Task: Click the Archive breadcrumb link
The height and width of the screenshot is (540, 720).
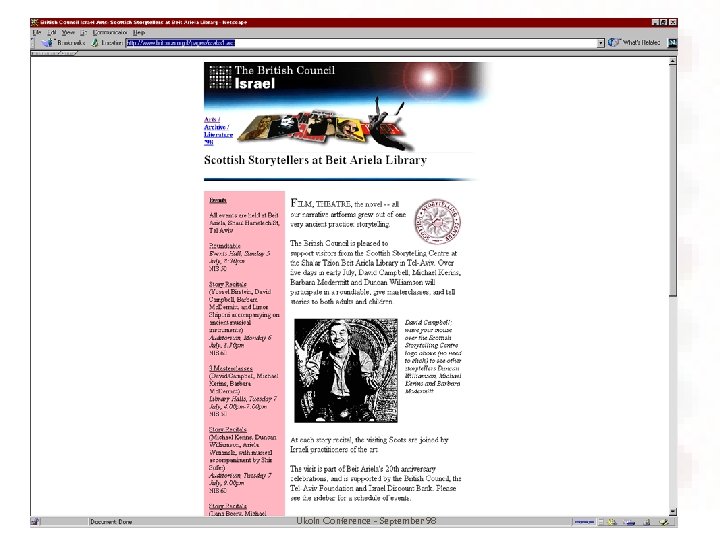Action: (216, 127)
